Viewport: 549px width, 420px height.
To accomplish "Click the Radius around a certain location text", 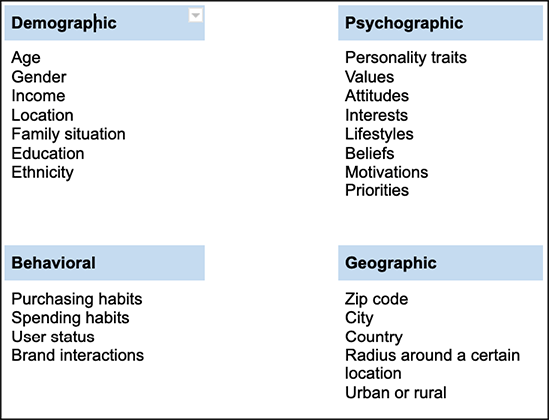I will (x=432, y=364).
